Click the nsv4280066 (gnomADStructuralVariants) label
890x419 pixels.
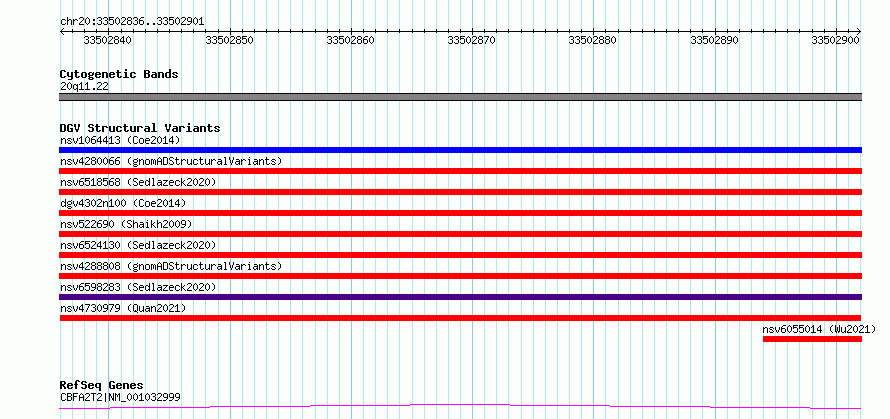pyautogui.click(x=171, y=161)
